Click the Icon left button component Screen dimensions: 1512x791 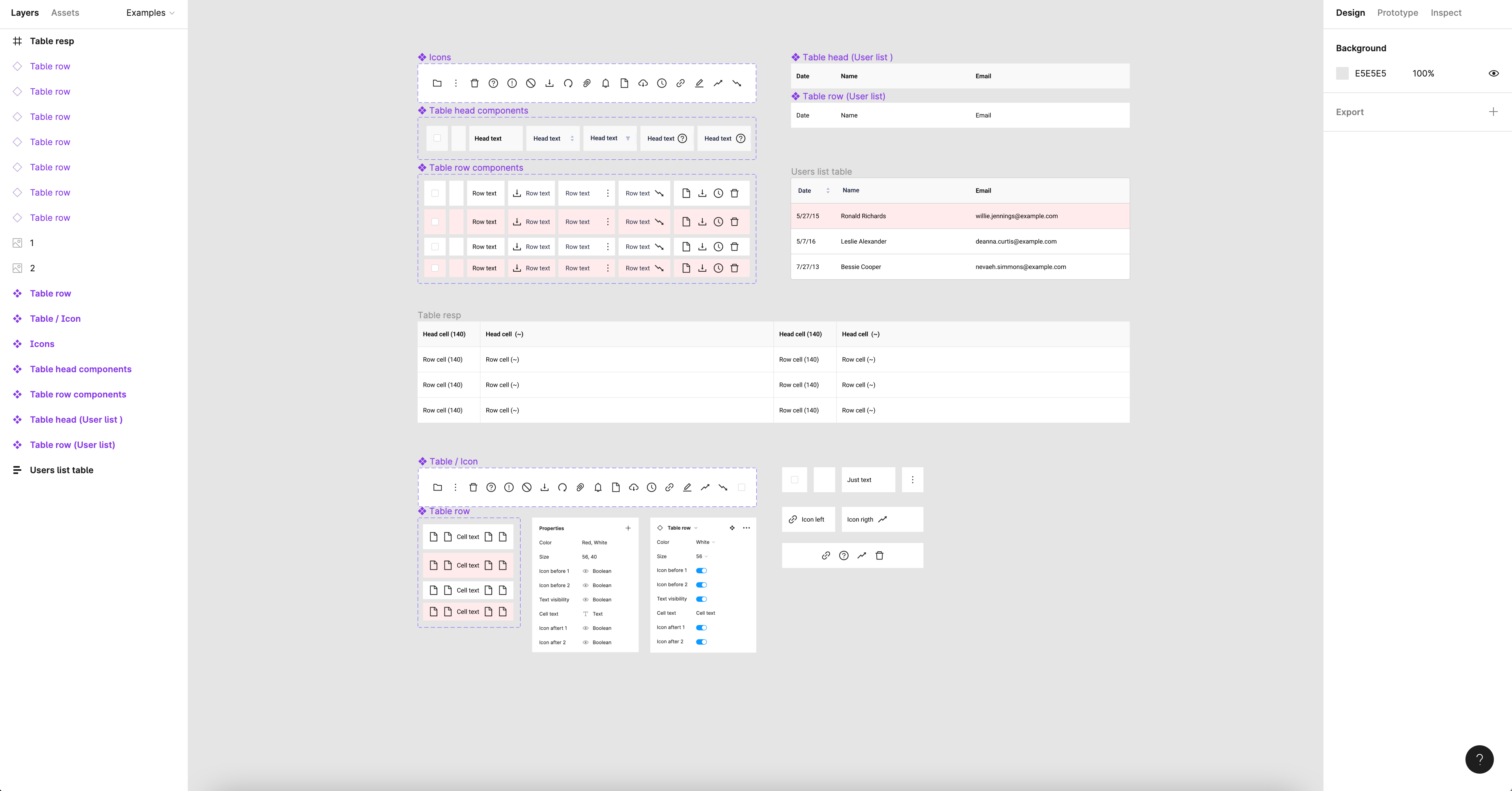click(x=808, y=519)
